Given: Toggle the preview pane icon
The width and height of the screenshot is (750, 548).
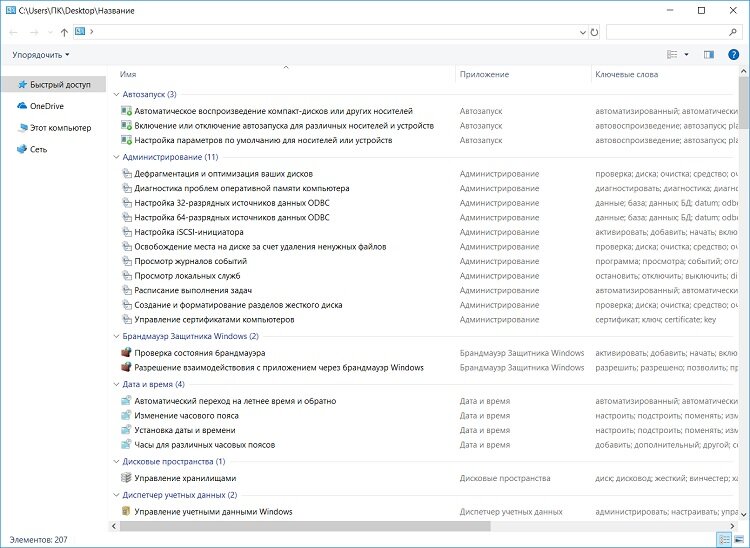Looking at the screenshot, I should 709,55.
